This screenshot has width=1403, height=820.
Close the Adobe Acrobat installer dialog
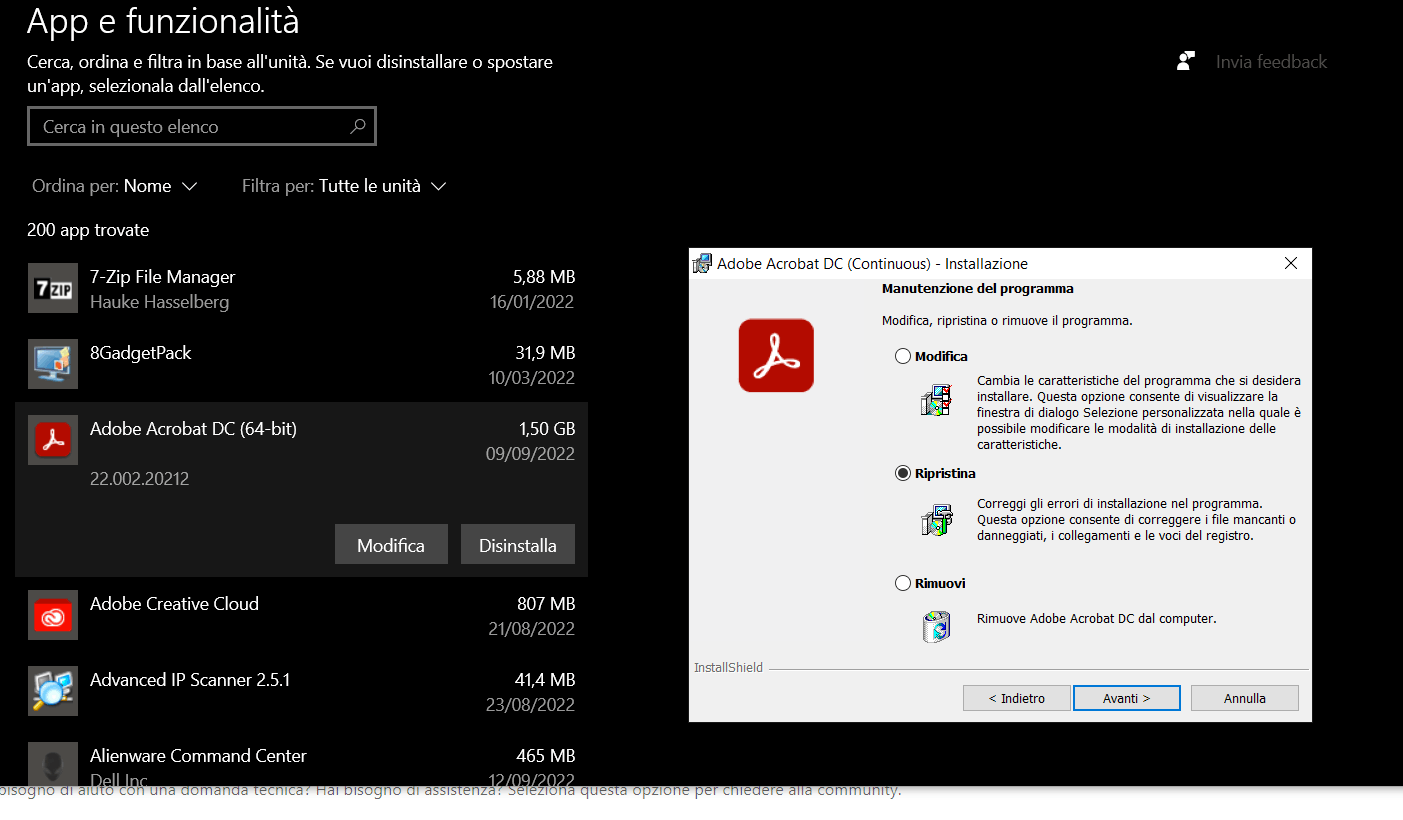coord(1291,263)
